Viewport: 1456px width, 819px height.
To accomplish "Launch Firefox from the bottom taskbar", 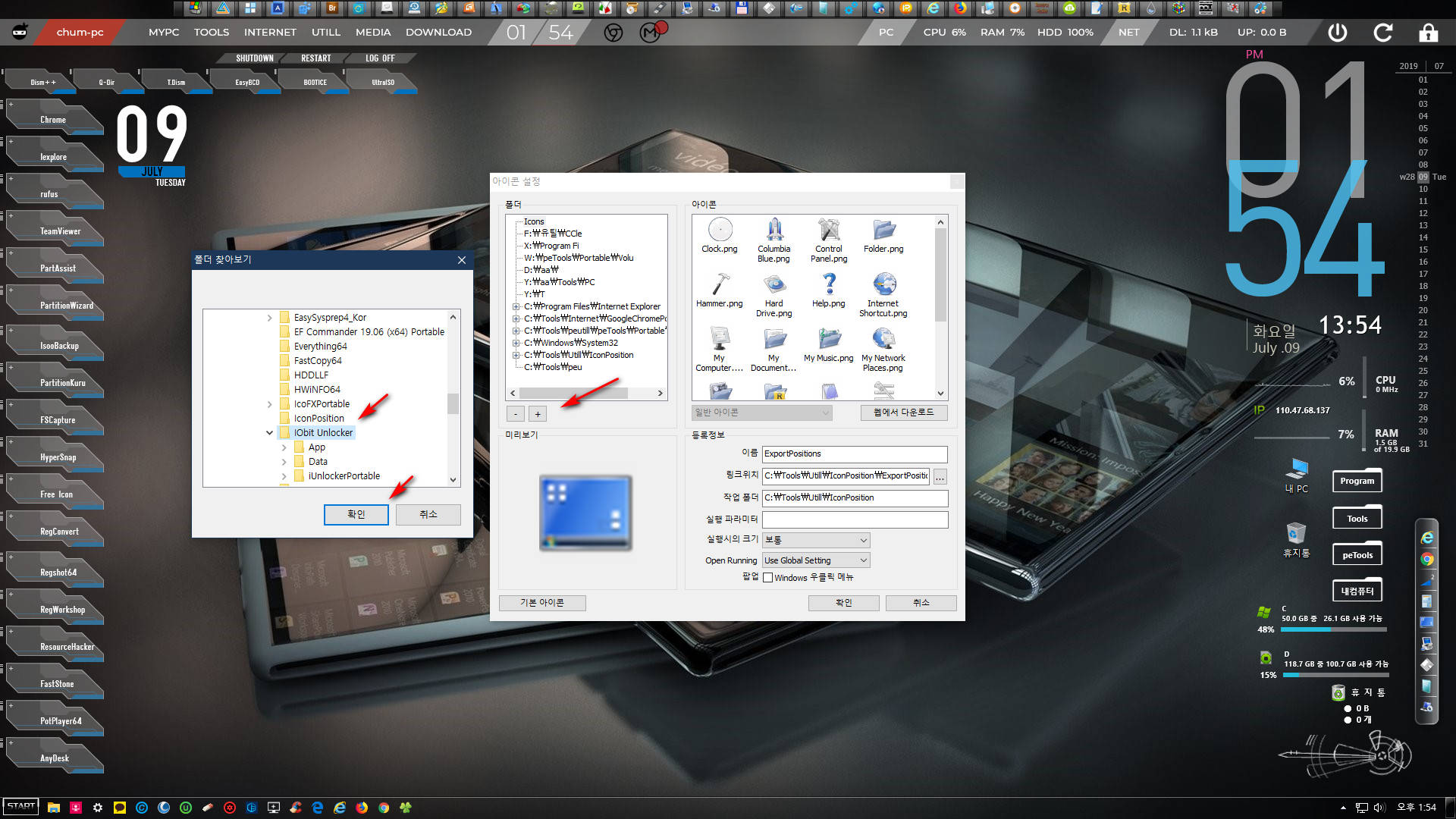I will (362, 808).
